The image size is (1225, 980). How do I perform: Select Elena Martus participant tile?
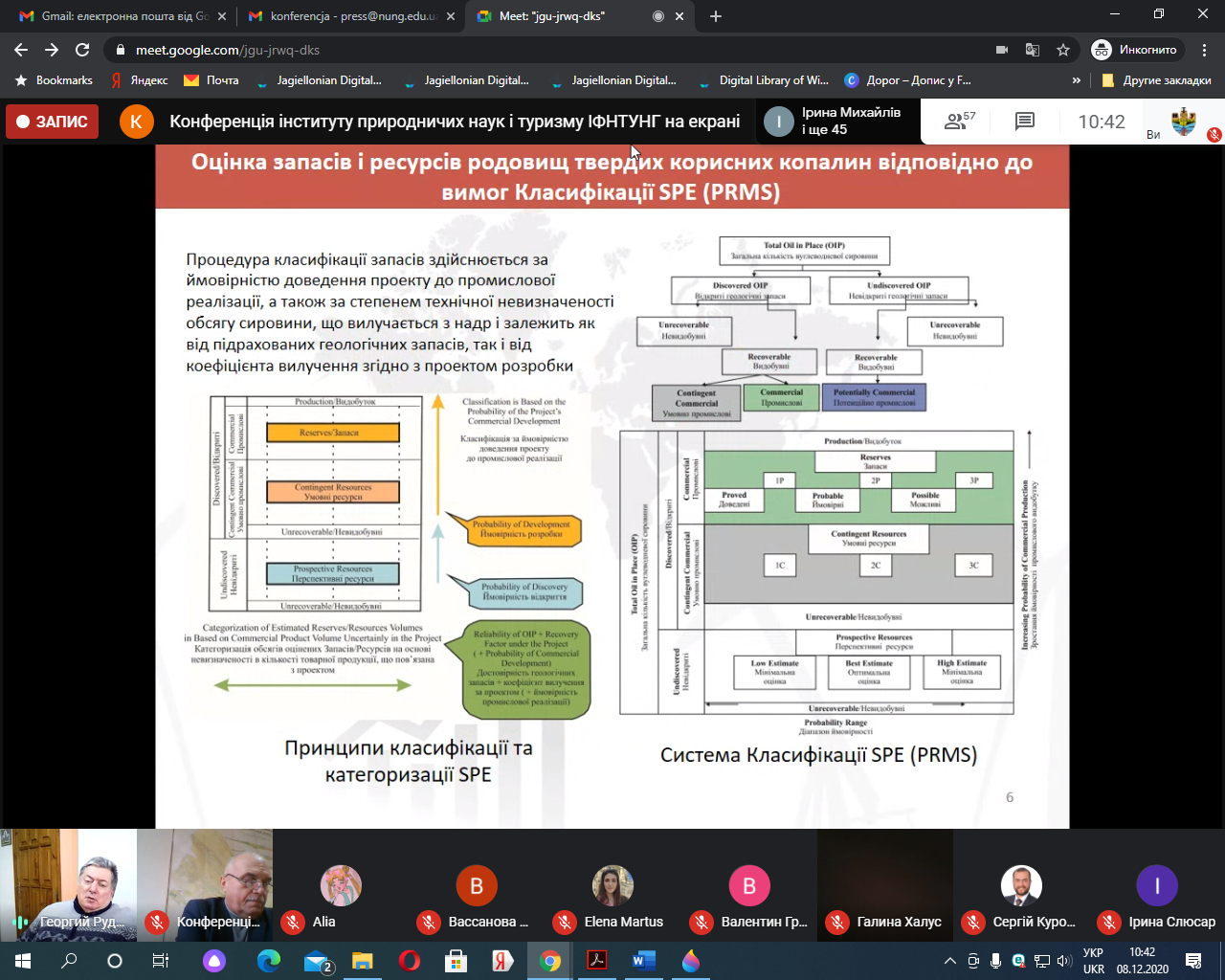click(612, 885)
